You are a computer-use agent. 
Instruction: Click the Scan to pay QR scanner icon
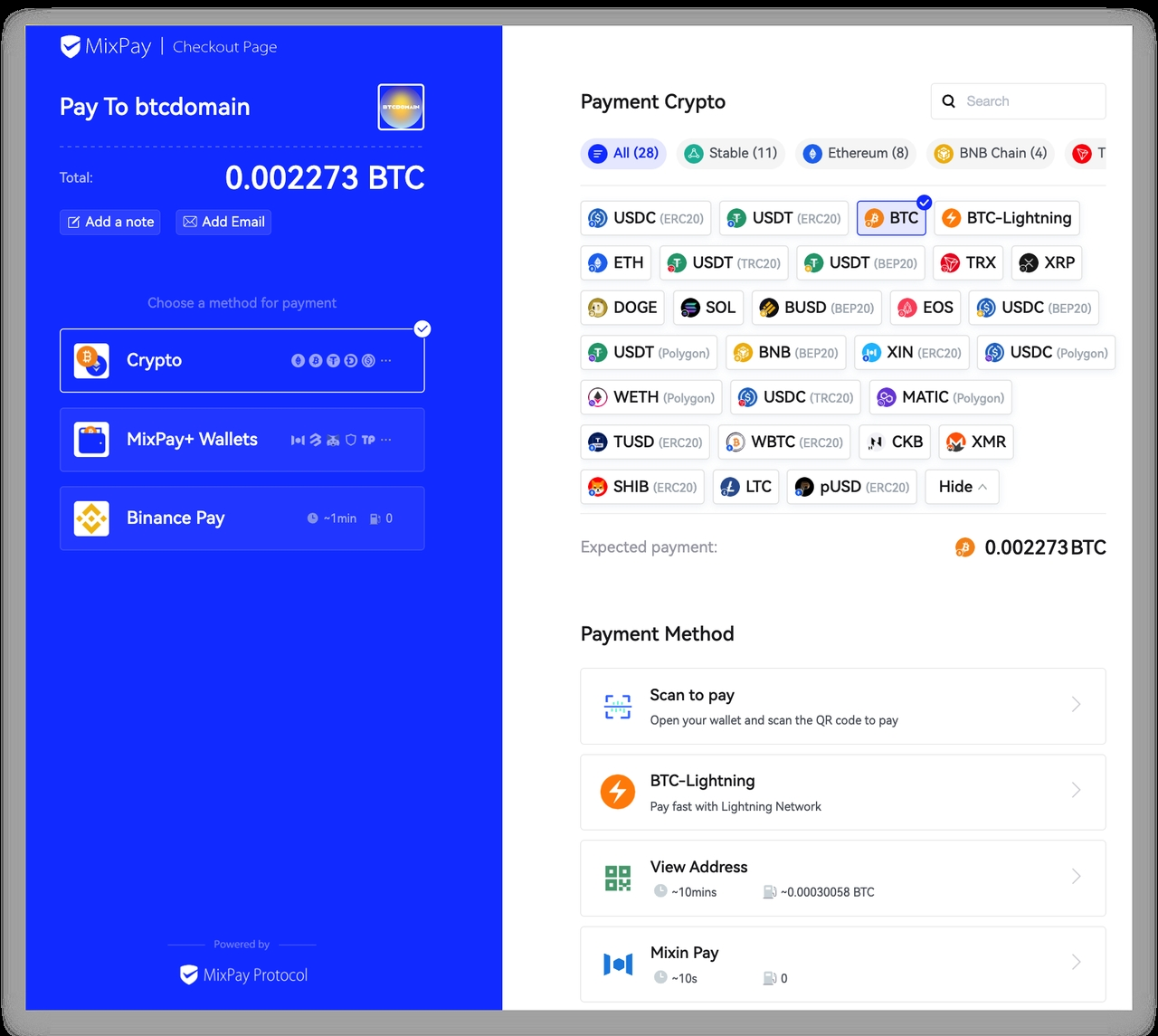point(618,706)
